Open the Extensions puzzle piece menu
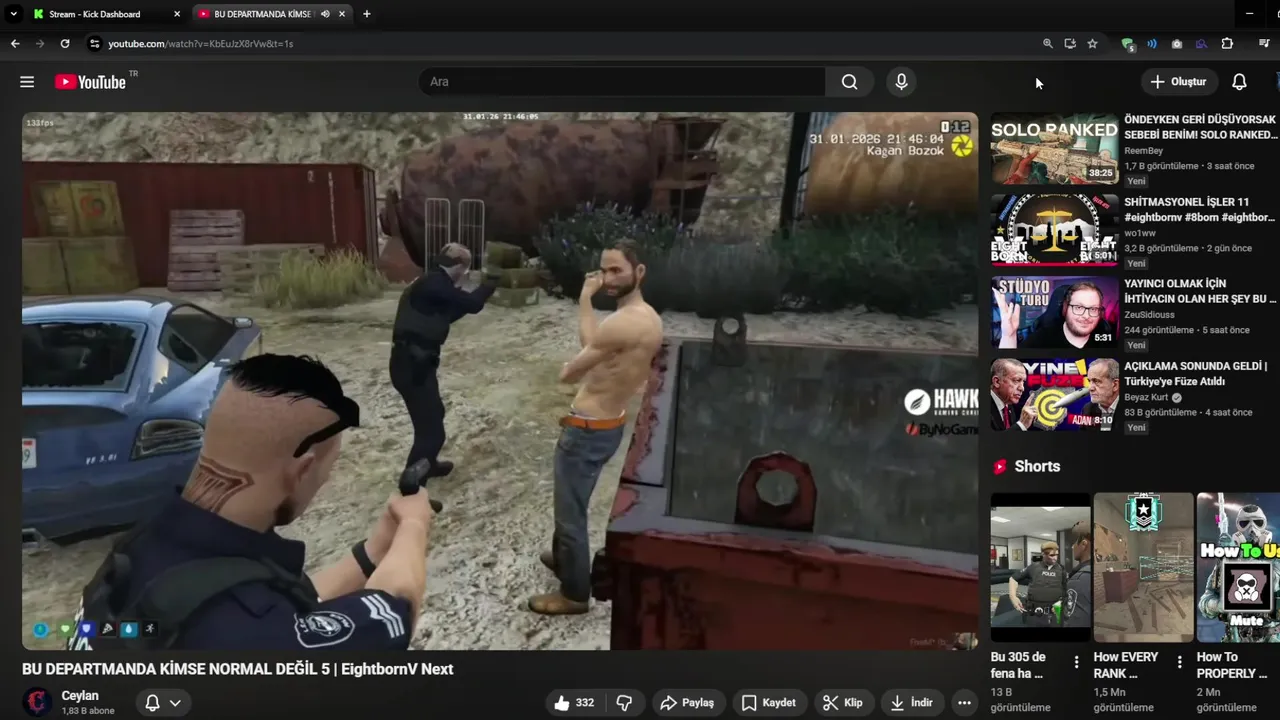The image size is (1280, 720). (x=1227, y=44)
